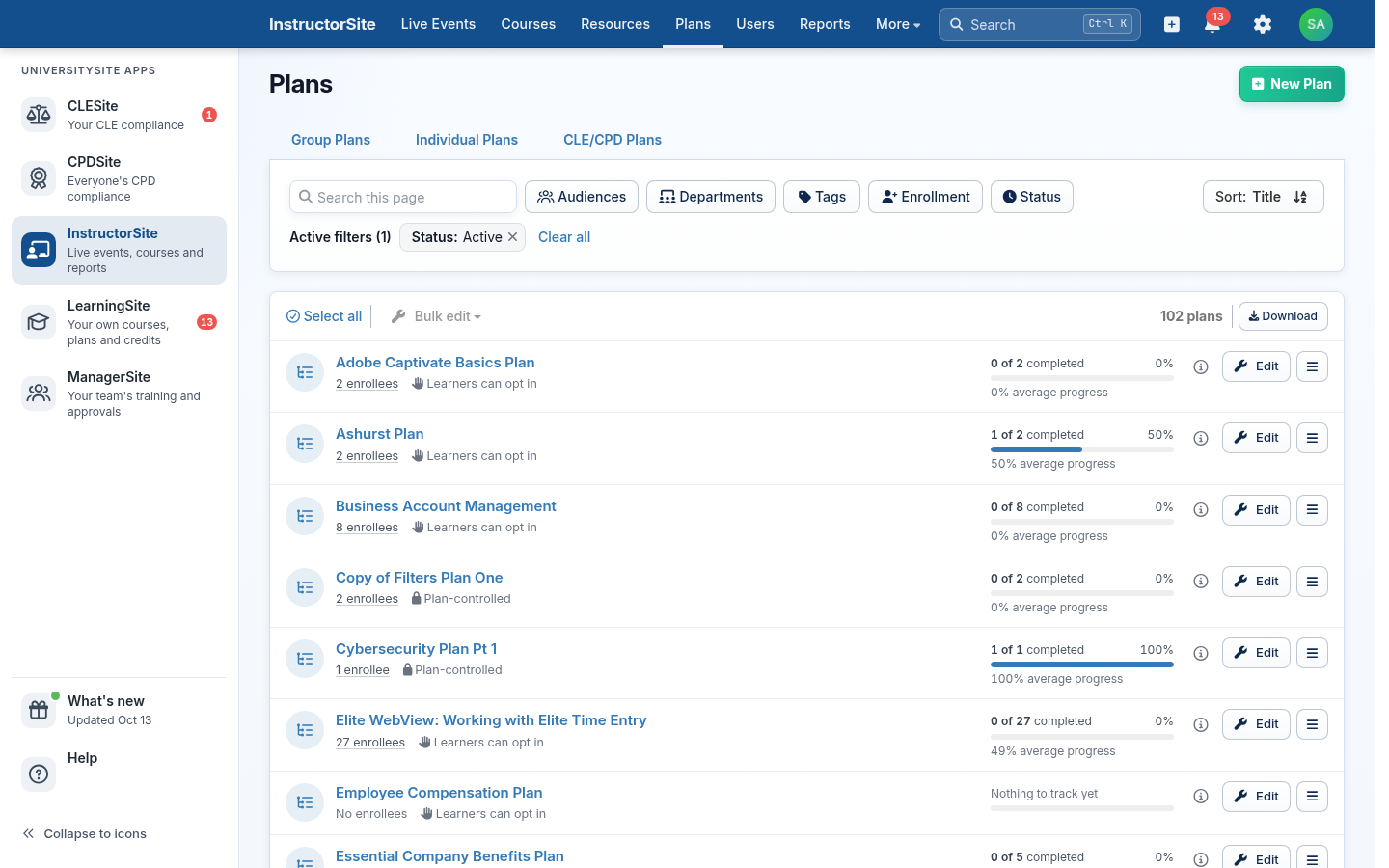
Task: Click in the Search this page field
Action: point(403,197)
